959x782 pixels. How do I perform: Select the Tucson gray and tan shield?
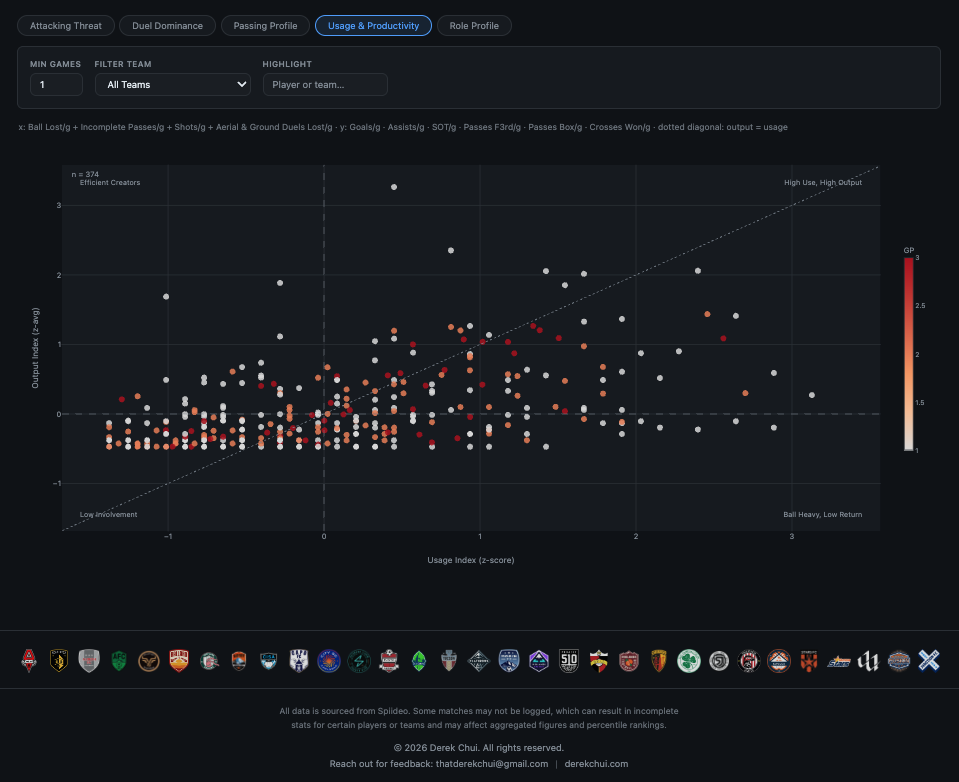[448, 660]
